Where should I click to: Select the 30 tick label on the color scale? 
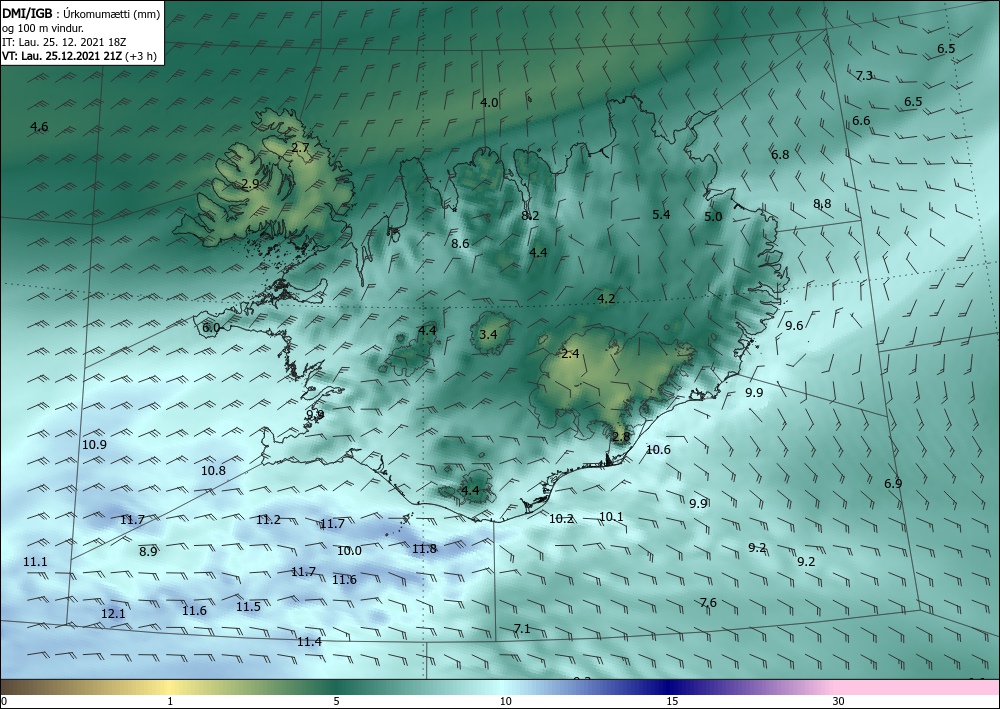point(839,701)
